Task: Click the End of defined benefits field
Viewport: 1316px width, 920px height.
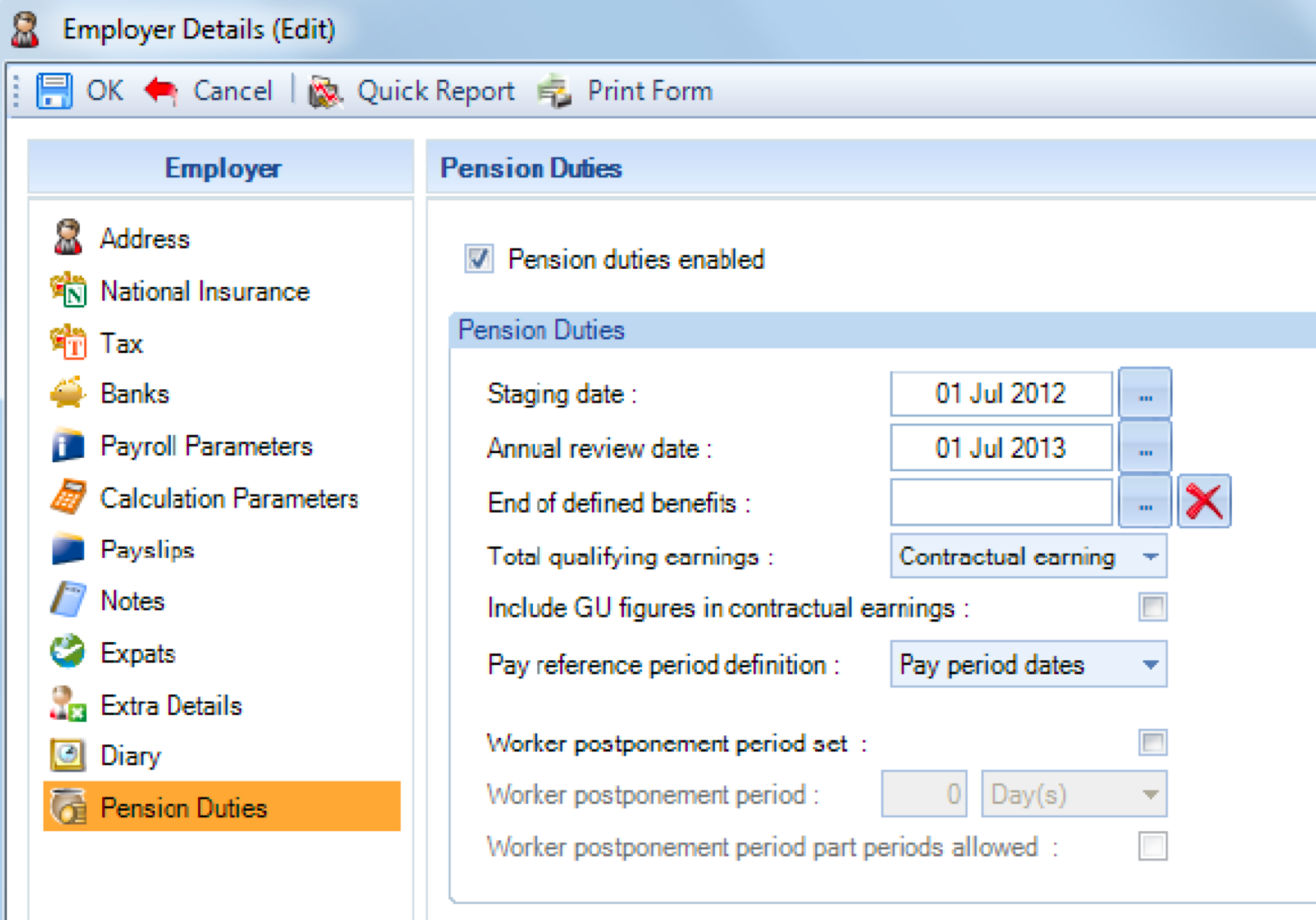Action: click(x=1001, y=502)
